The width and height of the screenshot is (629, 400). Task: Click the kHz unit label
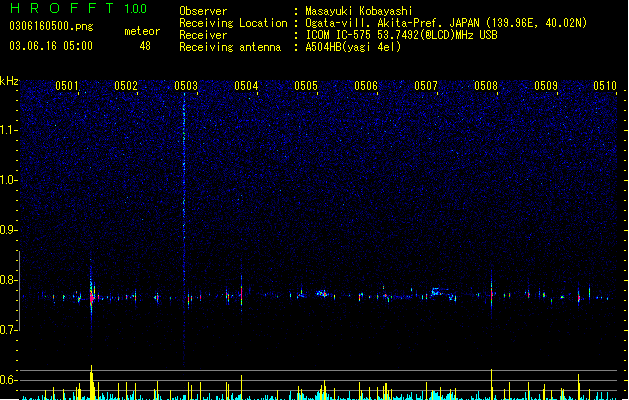[x=9, y=81]
